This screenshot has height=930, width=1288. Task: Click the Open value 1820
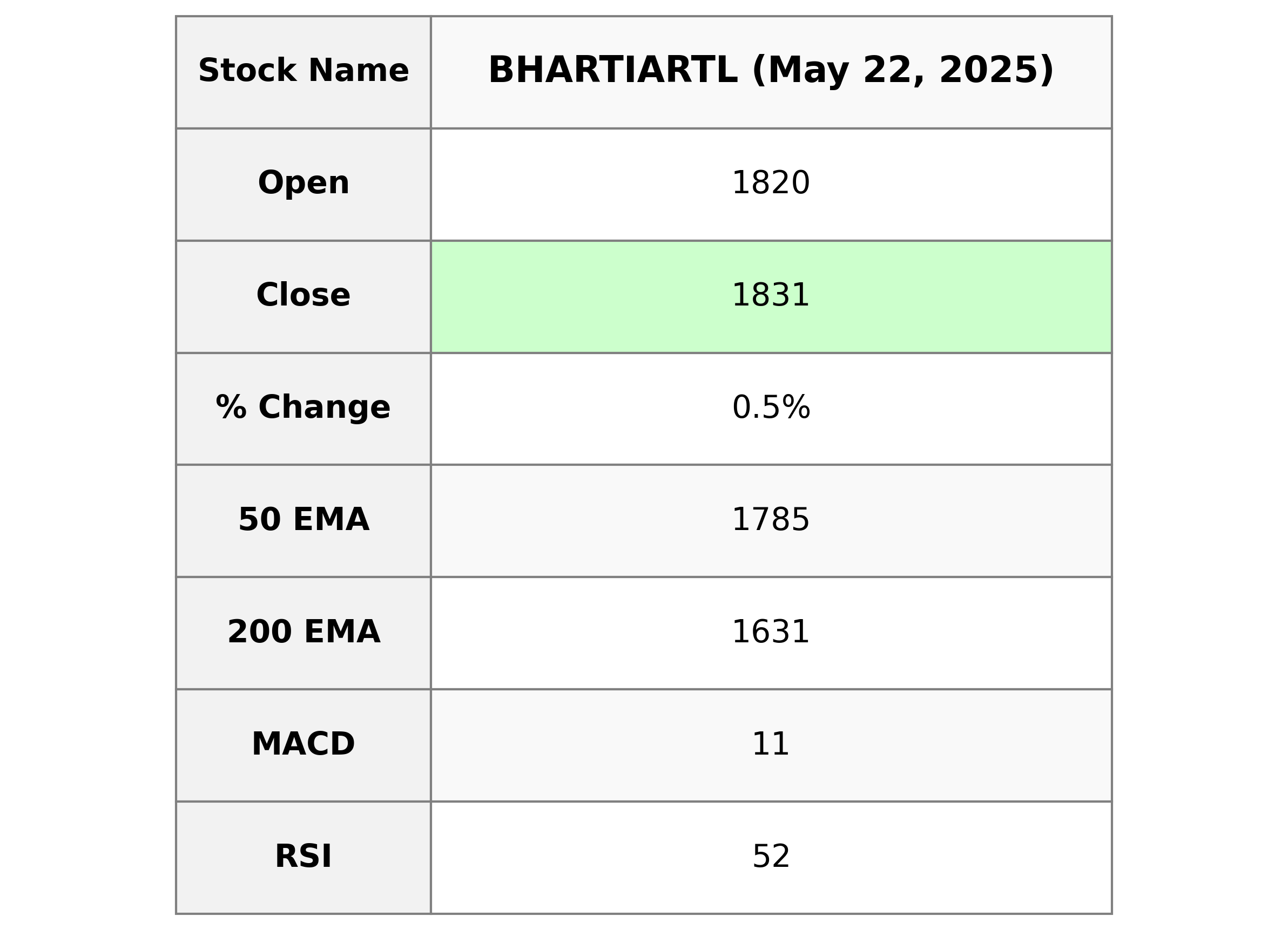tap(771, 184)
